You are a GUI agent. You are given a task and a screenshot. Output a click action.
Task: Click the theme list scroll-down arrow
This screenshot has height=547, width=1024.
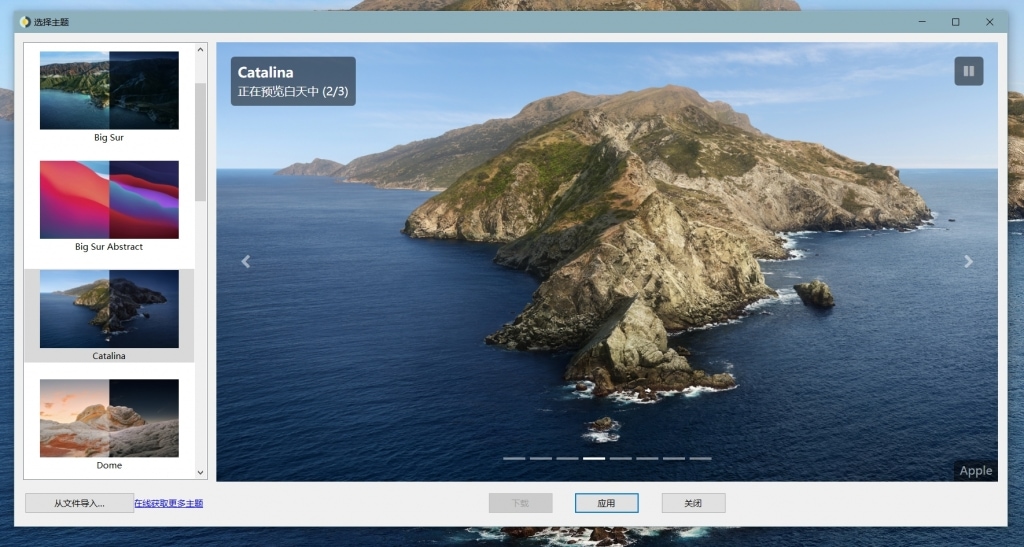coord(200,473)
